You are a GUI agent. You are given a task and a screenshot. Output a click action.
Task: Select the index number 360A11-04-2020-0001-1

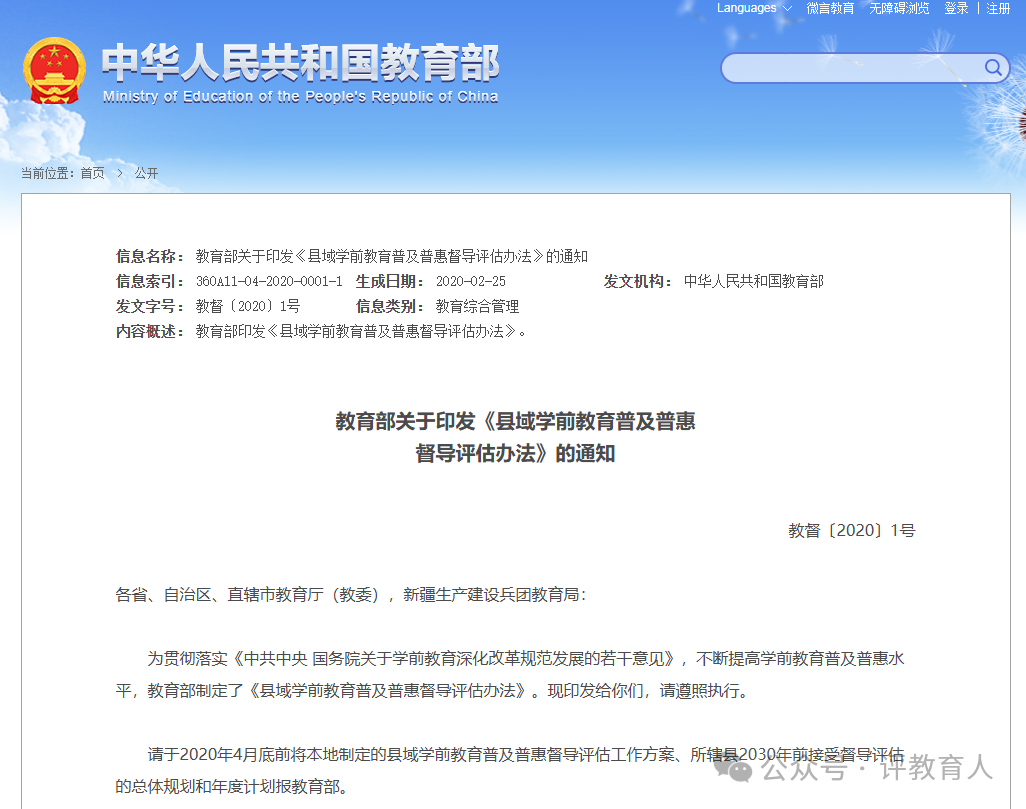tap(269, 281)
